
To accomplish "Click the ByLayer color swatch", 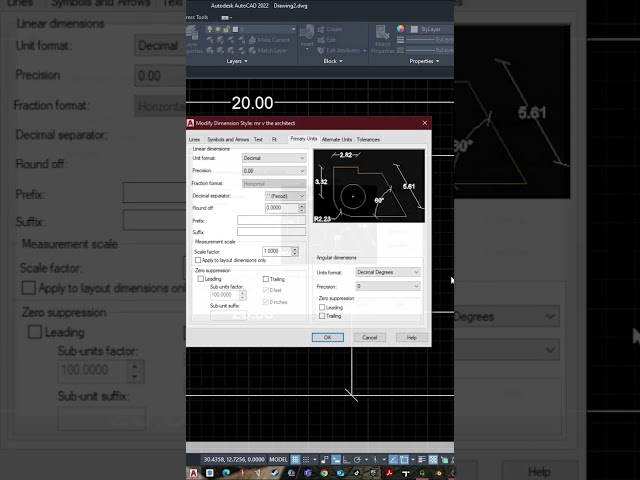I will 414,29.
